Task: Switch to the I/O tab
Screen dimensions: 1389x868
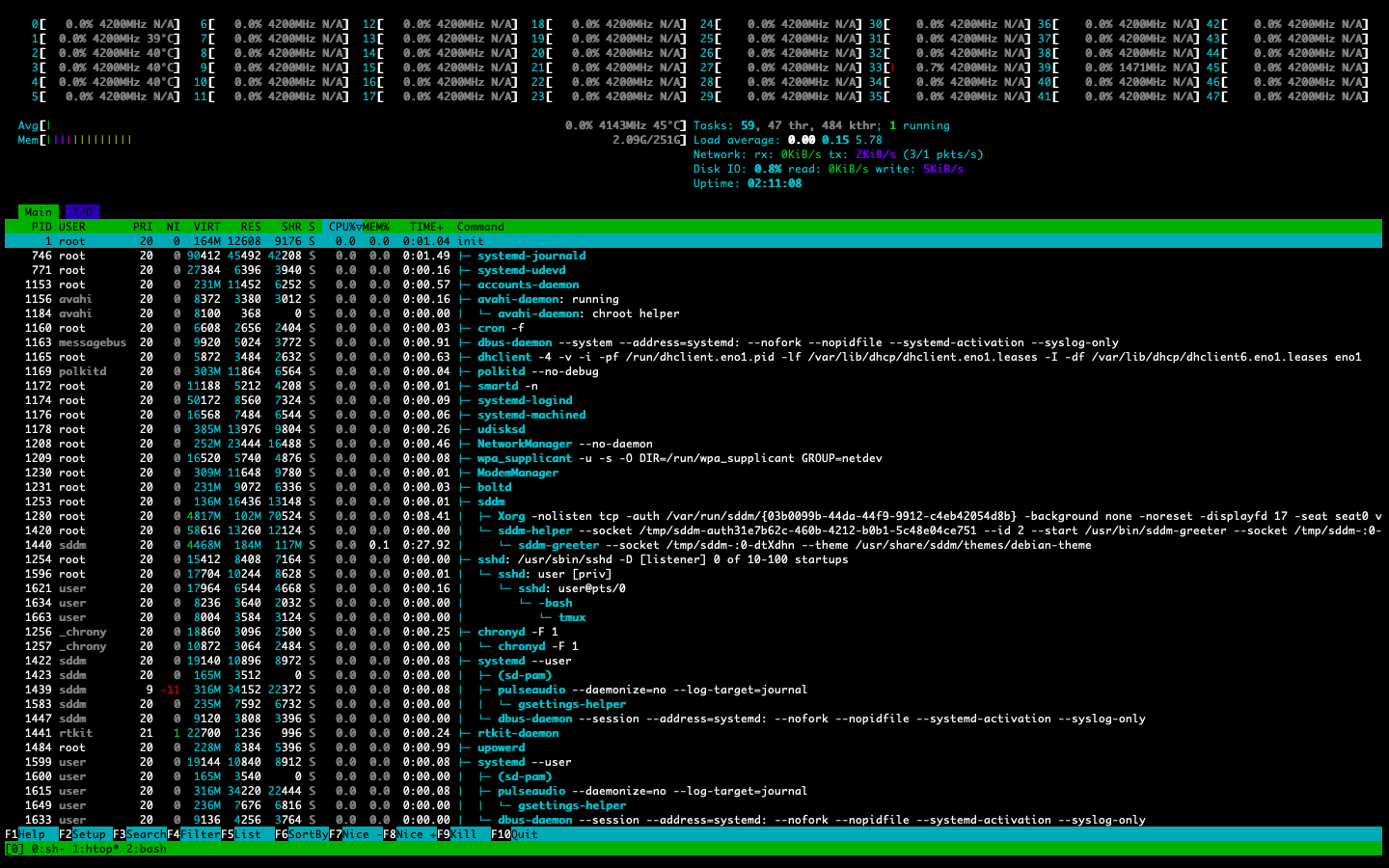Action: pos(82,212)
